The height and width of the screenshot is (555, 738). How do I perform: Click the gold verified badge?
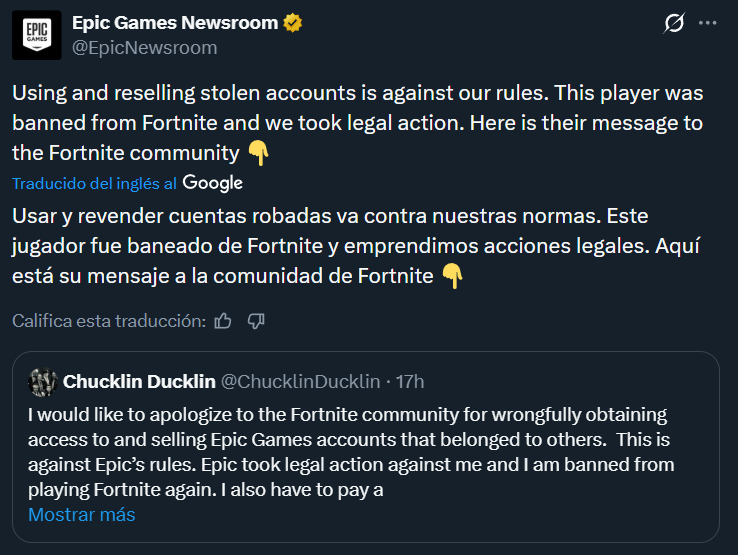tap(294, 23)
